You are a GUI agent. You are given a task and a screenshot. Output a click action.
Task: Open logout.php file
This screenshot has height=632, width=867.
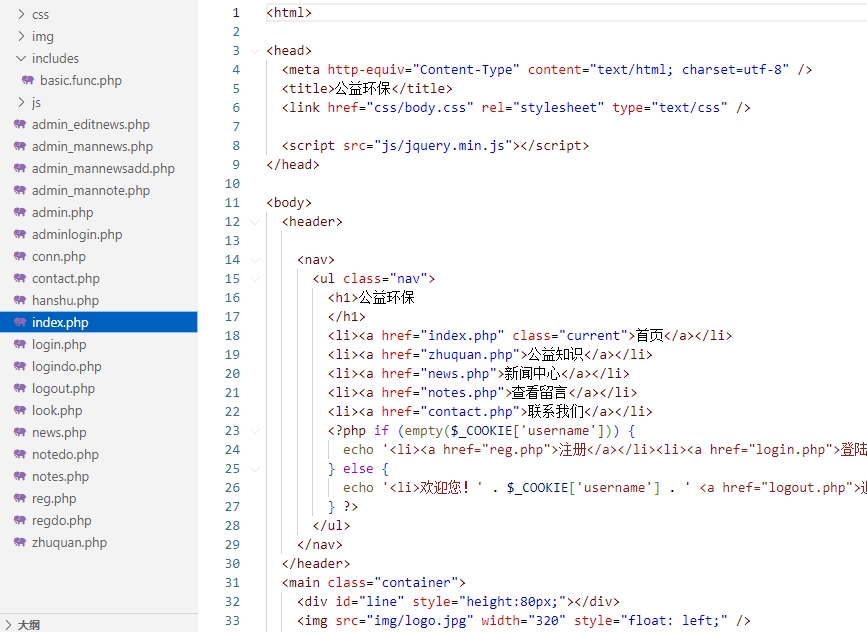click(x=63, y=389)
